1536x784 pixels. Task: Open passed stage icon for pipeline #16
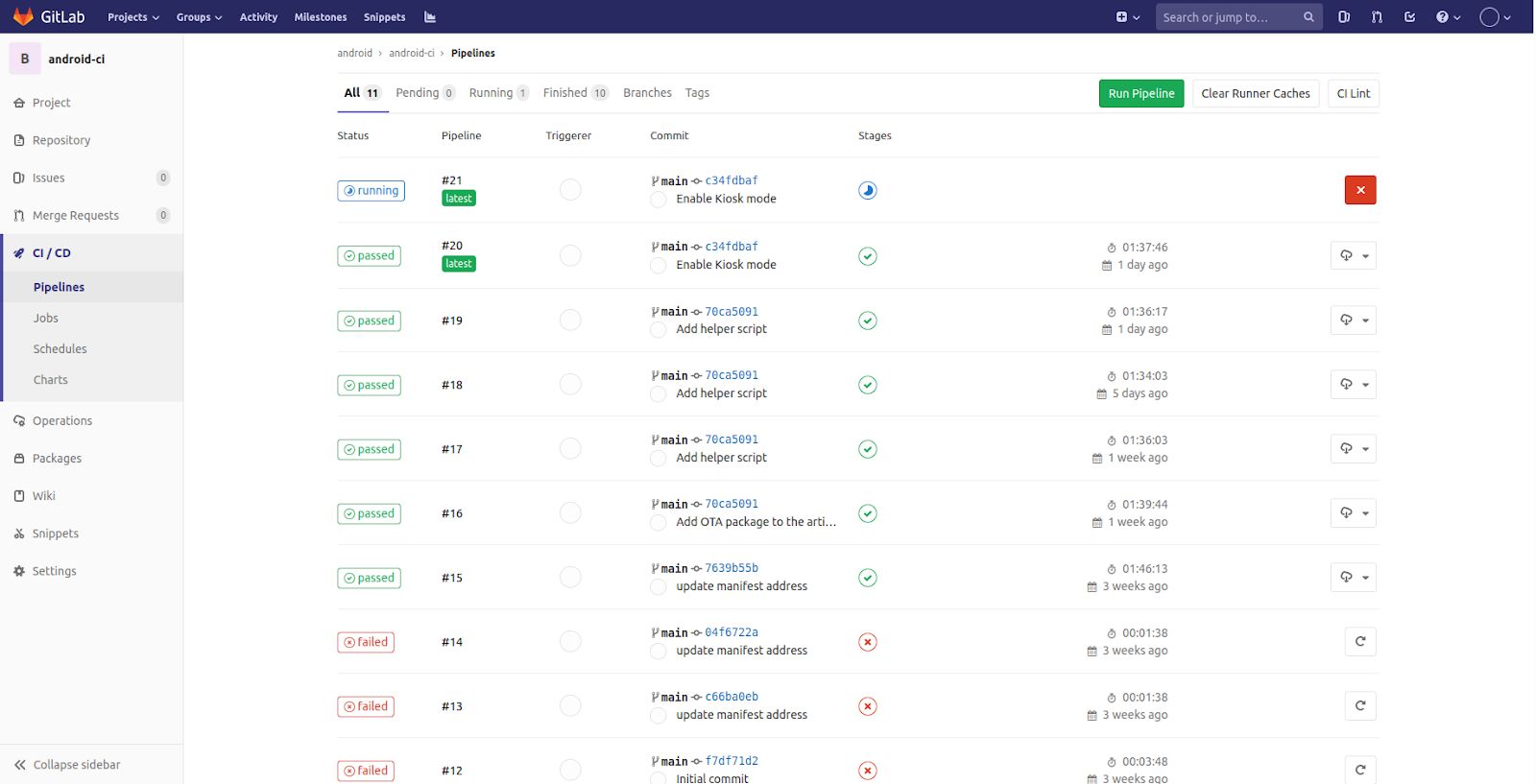coord(868,513)
